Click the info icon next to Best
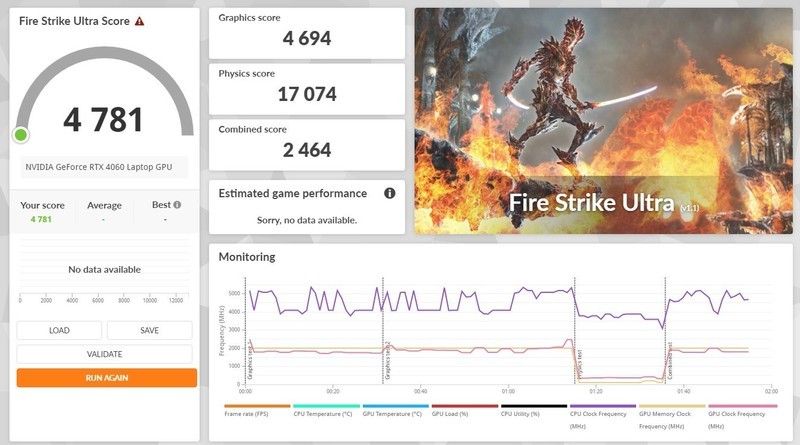 click(177, 205)
